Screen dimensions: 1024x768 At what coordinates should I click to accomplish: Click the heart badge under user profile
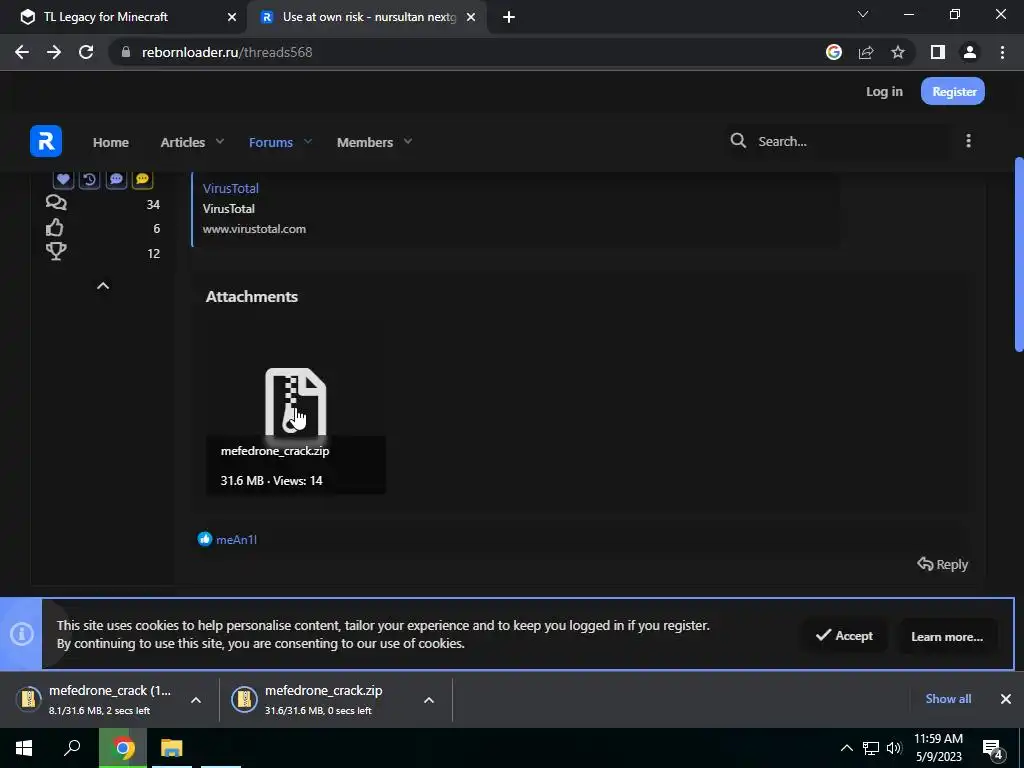(x=63, y=179)
